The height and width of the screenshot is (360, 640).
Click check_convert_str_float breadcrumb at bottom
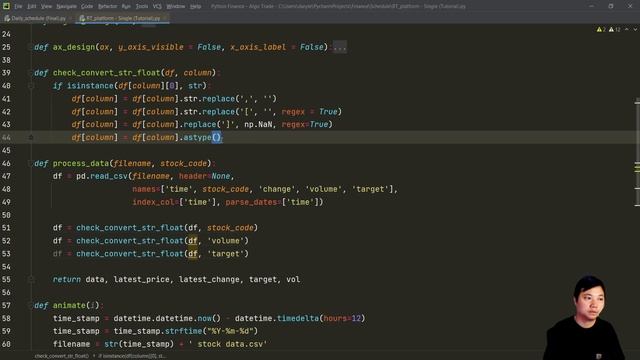[62, 356]
